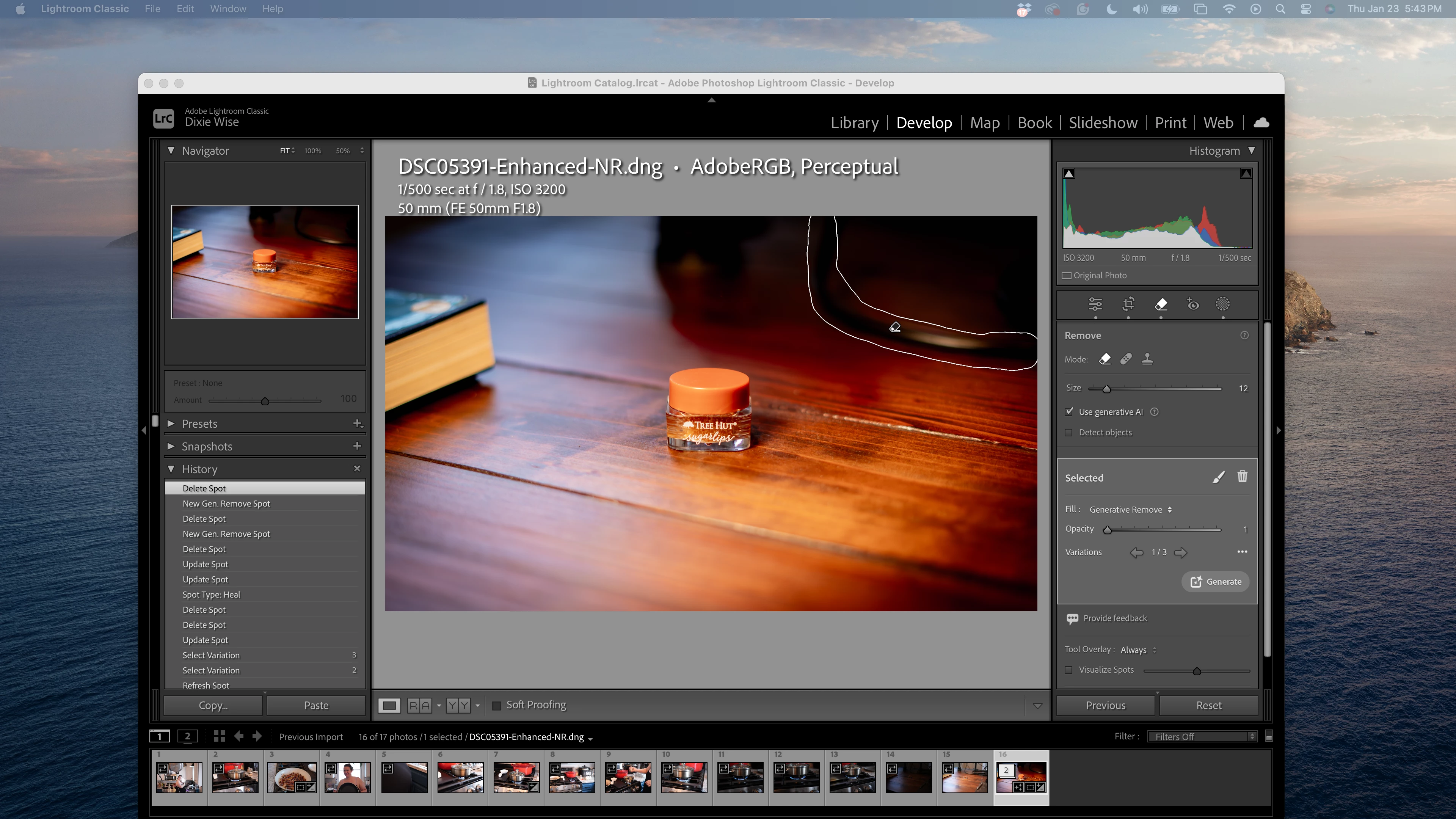Select the Crop tool icon
1456x819 pixels.
click(1128, 304)
